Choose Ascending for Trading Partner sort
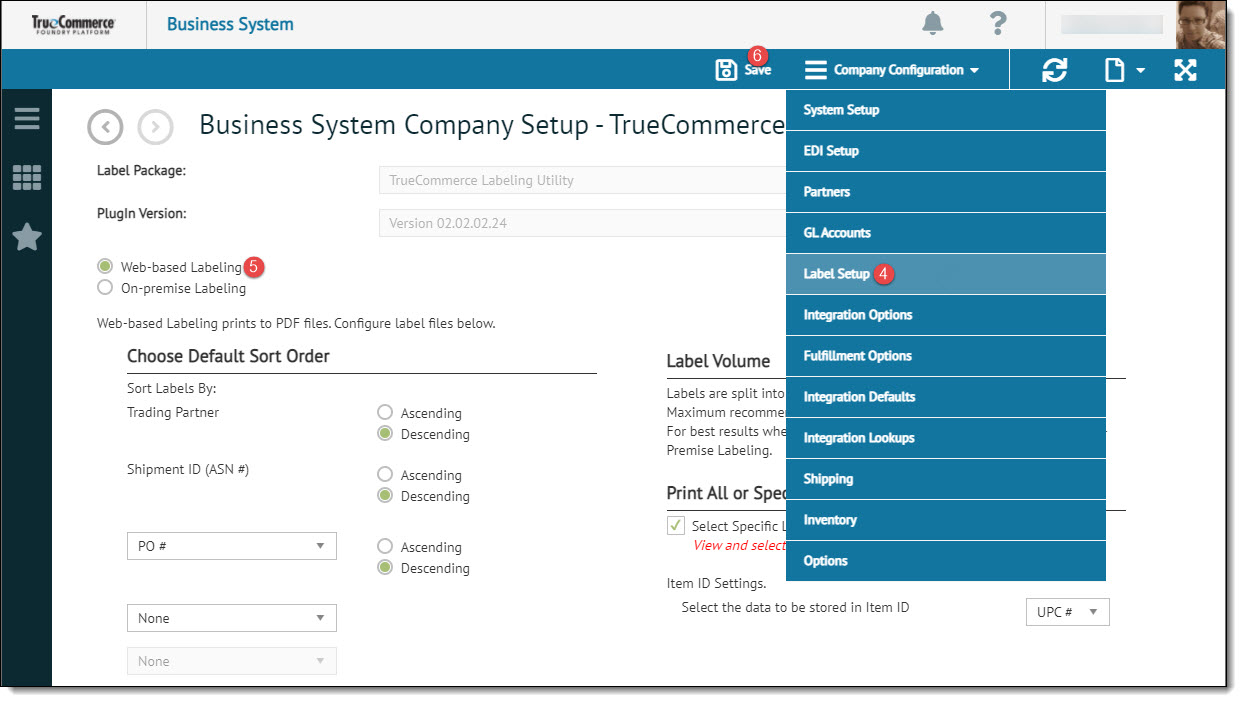Viewport: 1242px width, 702px height. click(385, 412)
